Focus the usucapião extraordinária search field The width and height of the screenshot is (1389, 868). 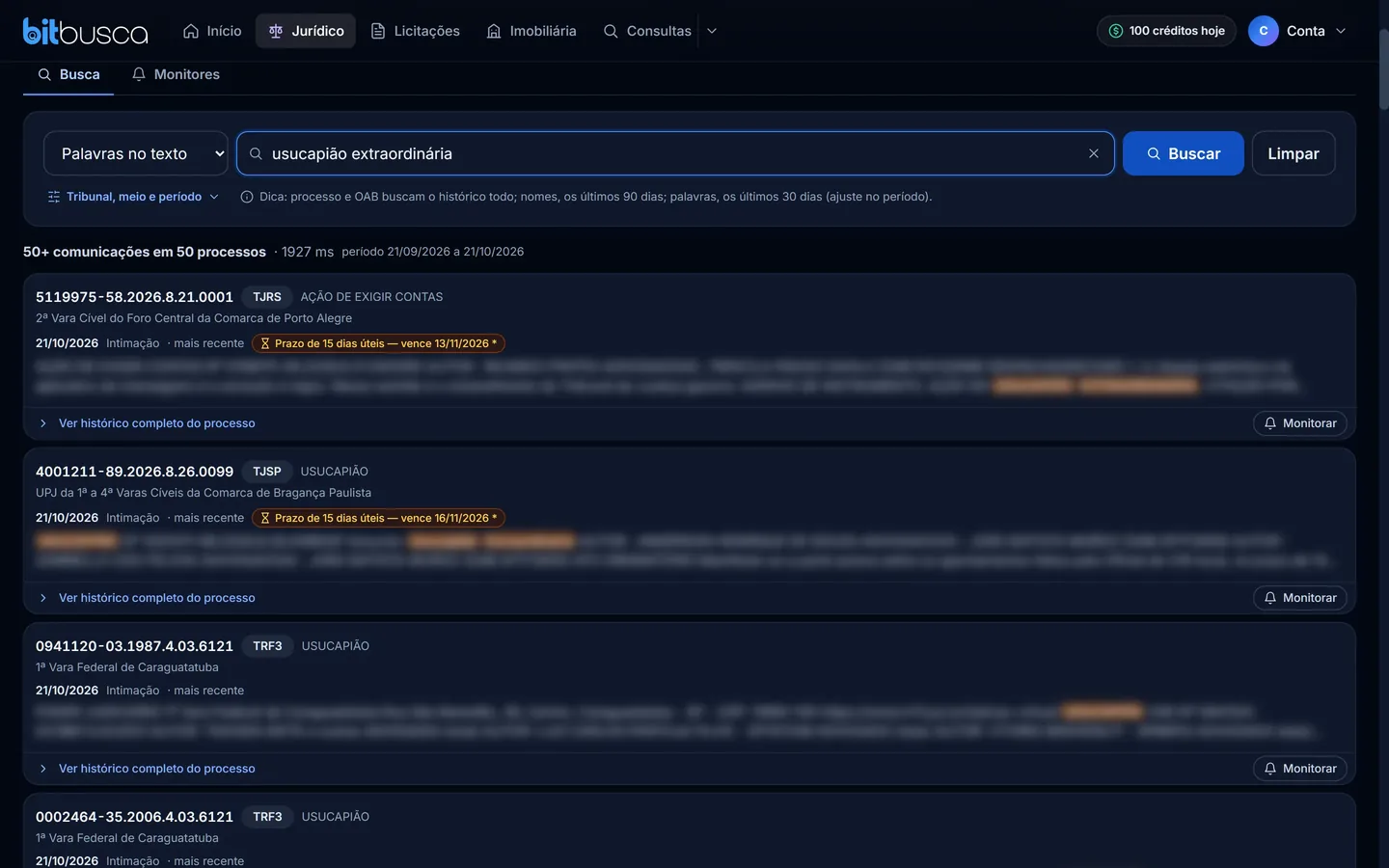(675, 153)
